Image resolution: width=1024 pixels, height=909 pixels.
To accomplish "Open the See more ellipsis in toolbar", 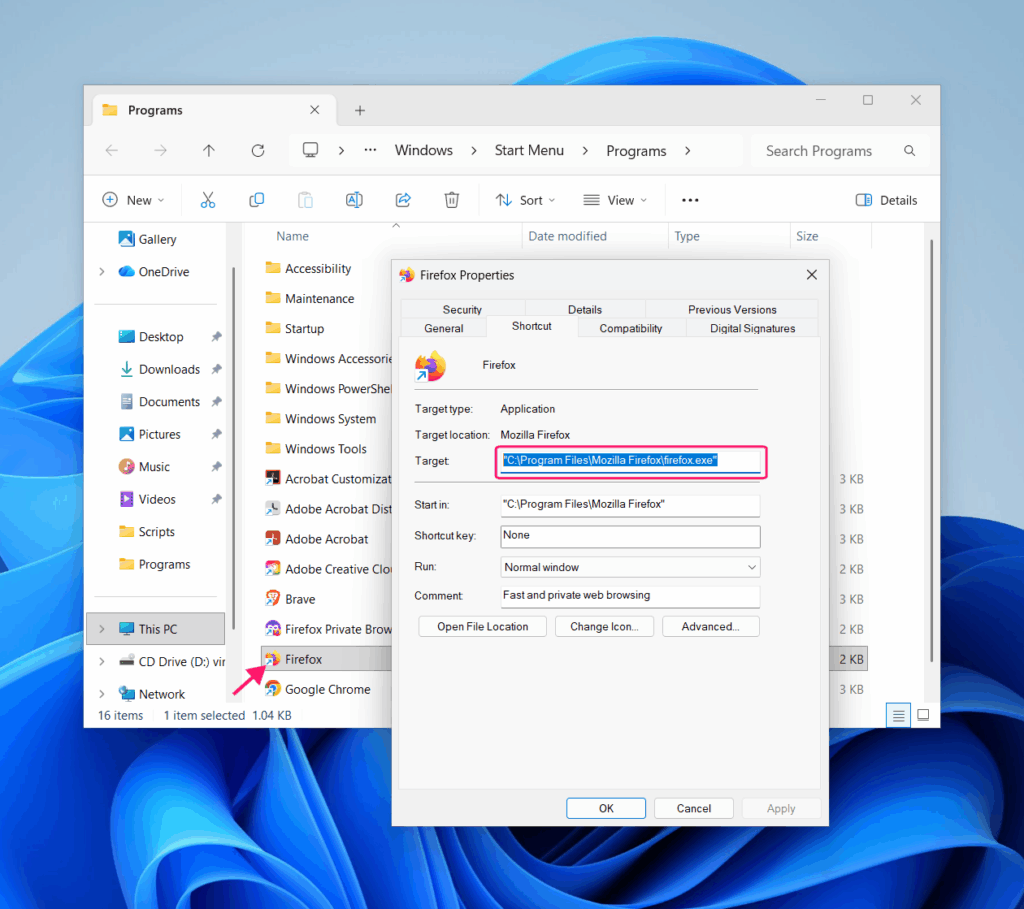I will [690, 200].
